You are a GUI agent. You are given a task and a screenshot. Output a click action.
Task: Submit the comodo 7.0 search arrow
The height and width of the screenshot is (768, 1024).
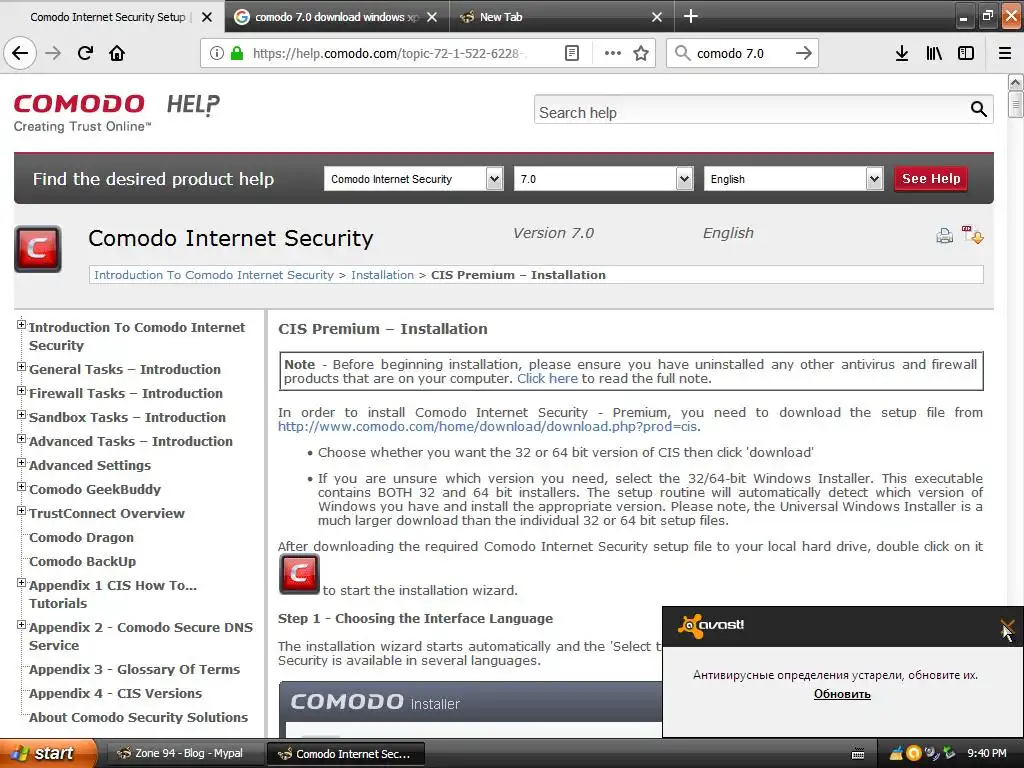point(804,53)
